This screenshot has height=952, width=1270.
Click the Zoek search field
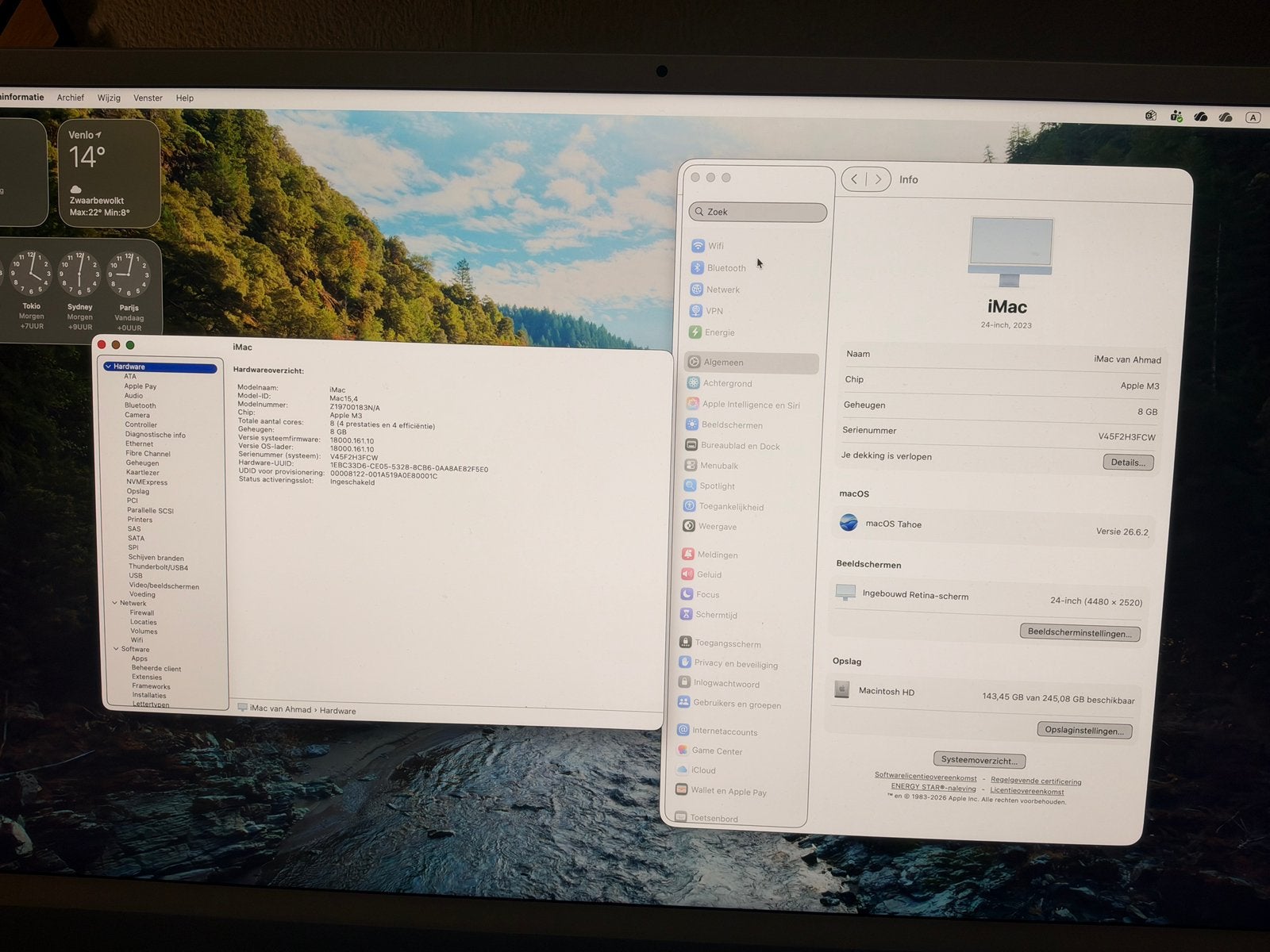tap(758, 212)
